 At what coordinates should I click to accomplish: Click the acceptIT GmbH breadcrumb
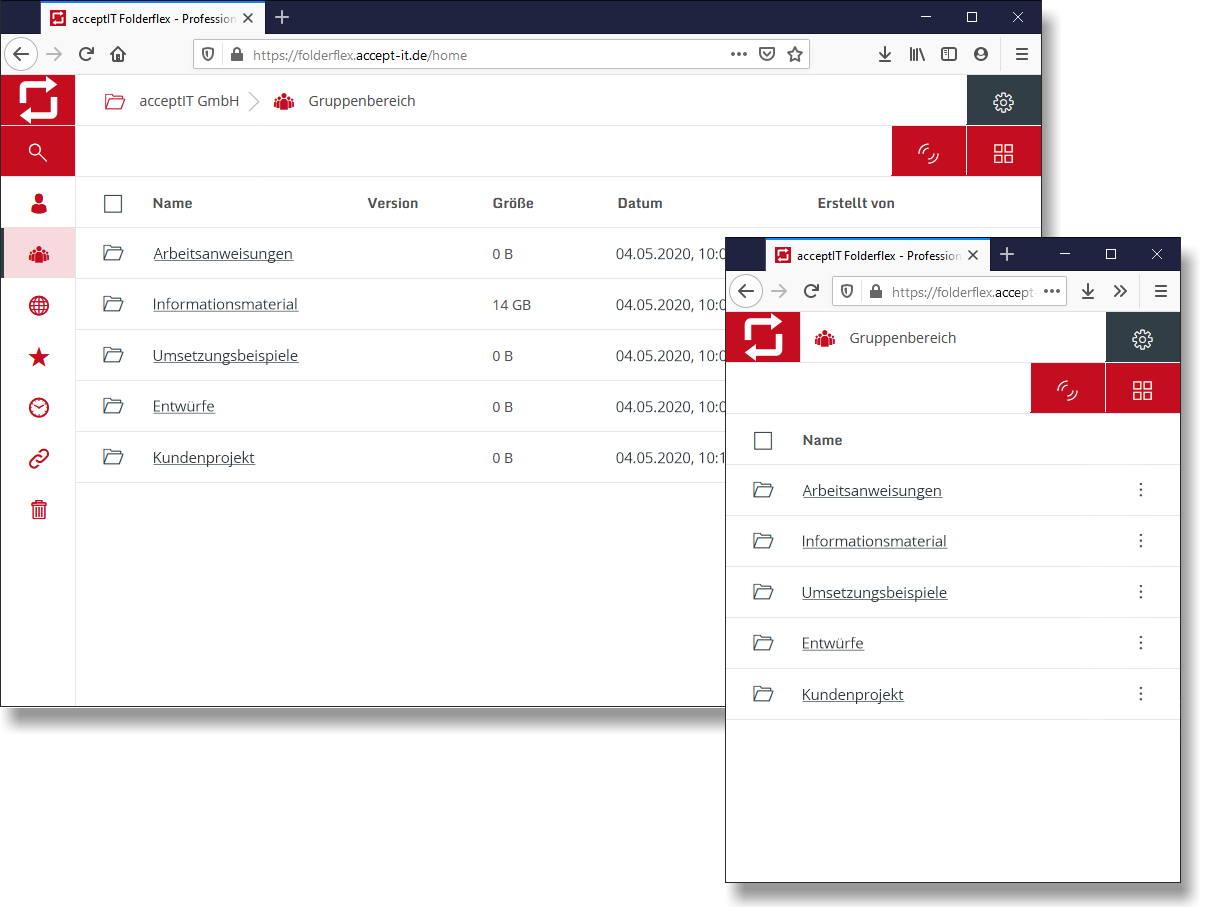click(x=188, y=101)
